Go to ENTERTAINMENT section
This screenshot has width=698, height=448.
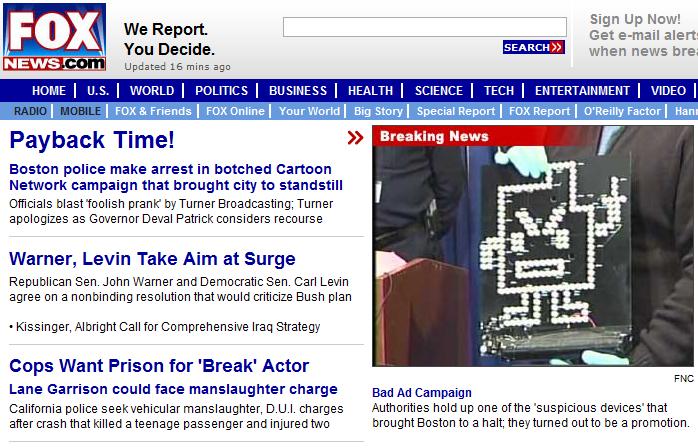(582, 91)
